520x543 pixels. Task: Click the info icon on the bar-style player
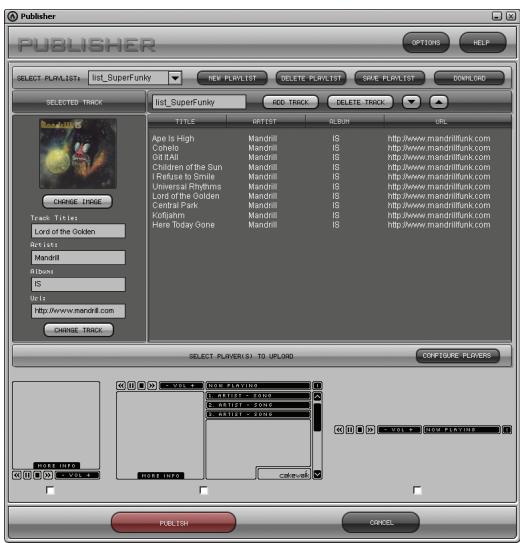[507, 430]
